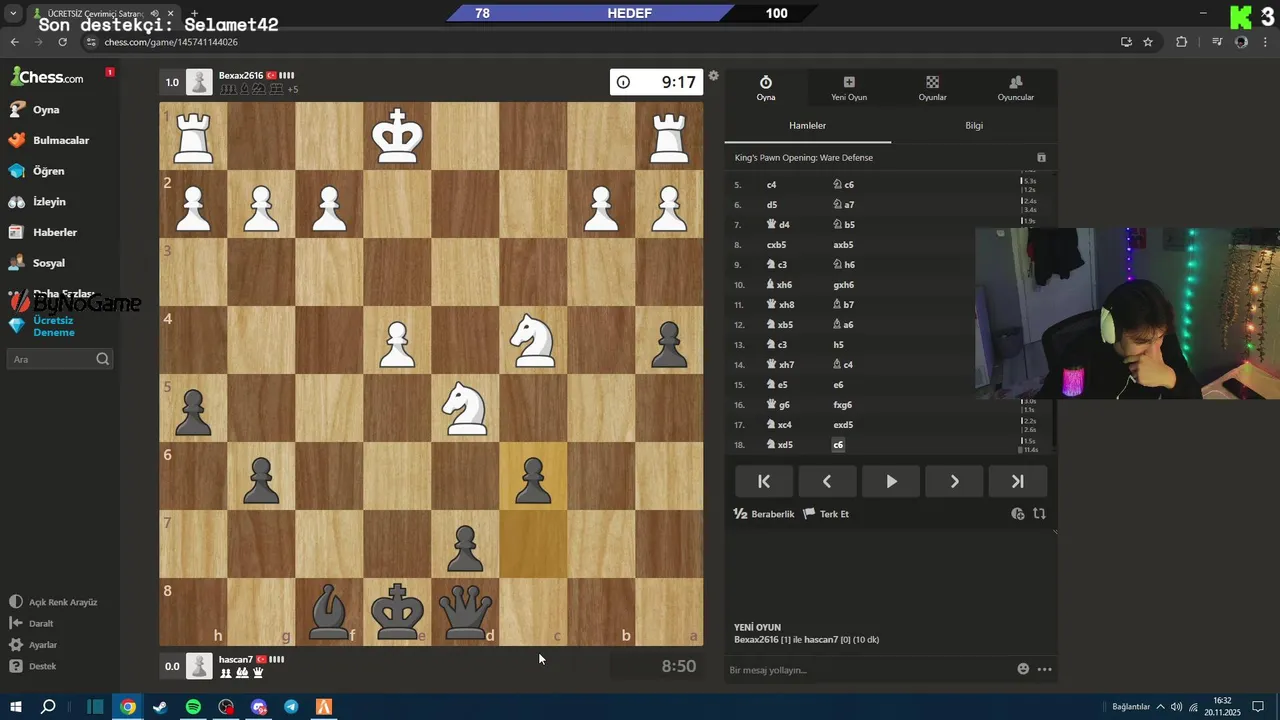Jump to the last move of the game

1018,481
